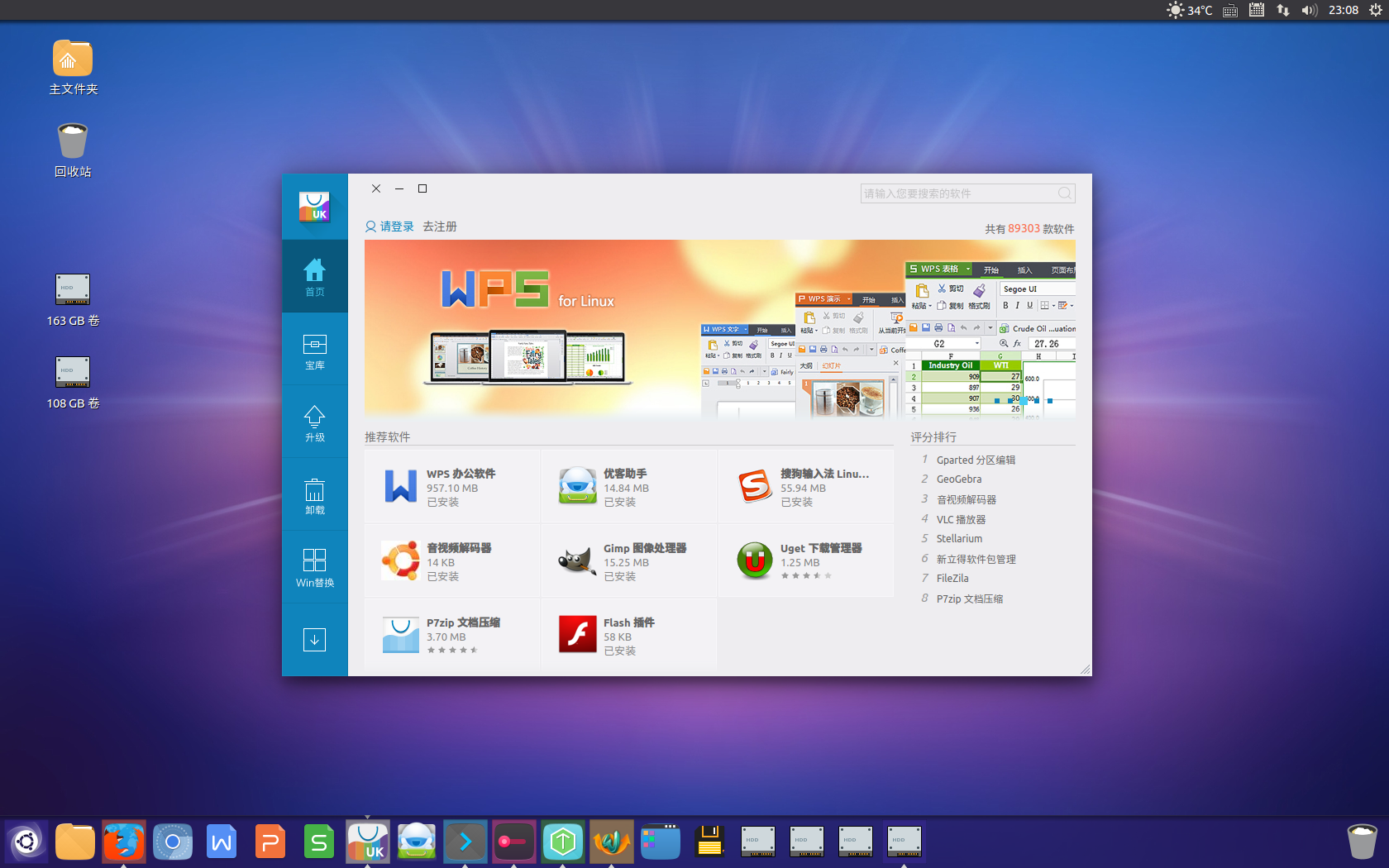This screenshot has height=868, width=1389.
Task: Open the Flash 插件 app card
Action: (x=629, y=635)
